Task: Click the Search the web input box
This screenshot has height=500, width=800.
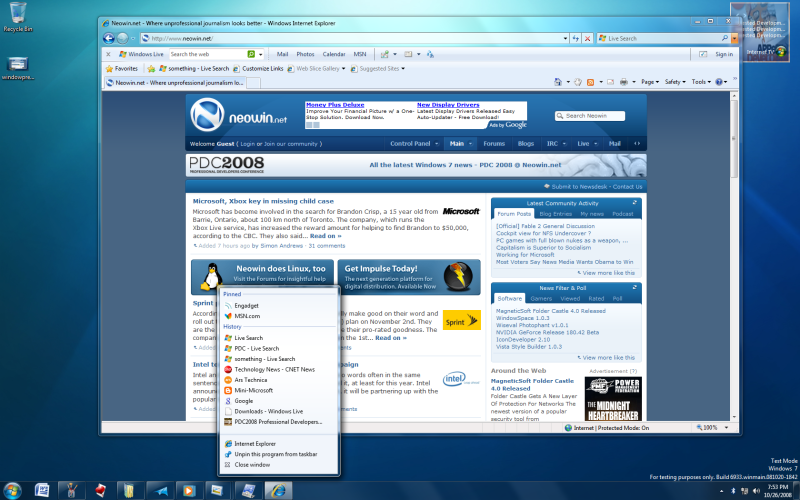Action: pyautogui.click(x=208, y=54)
